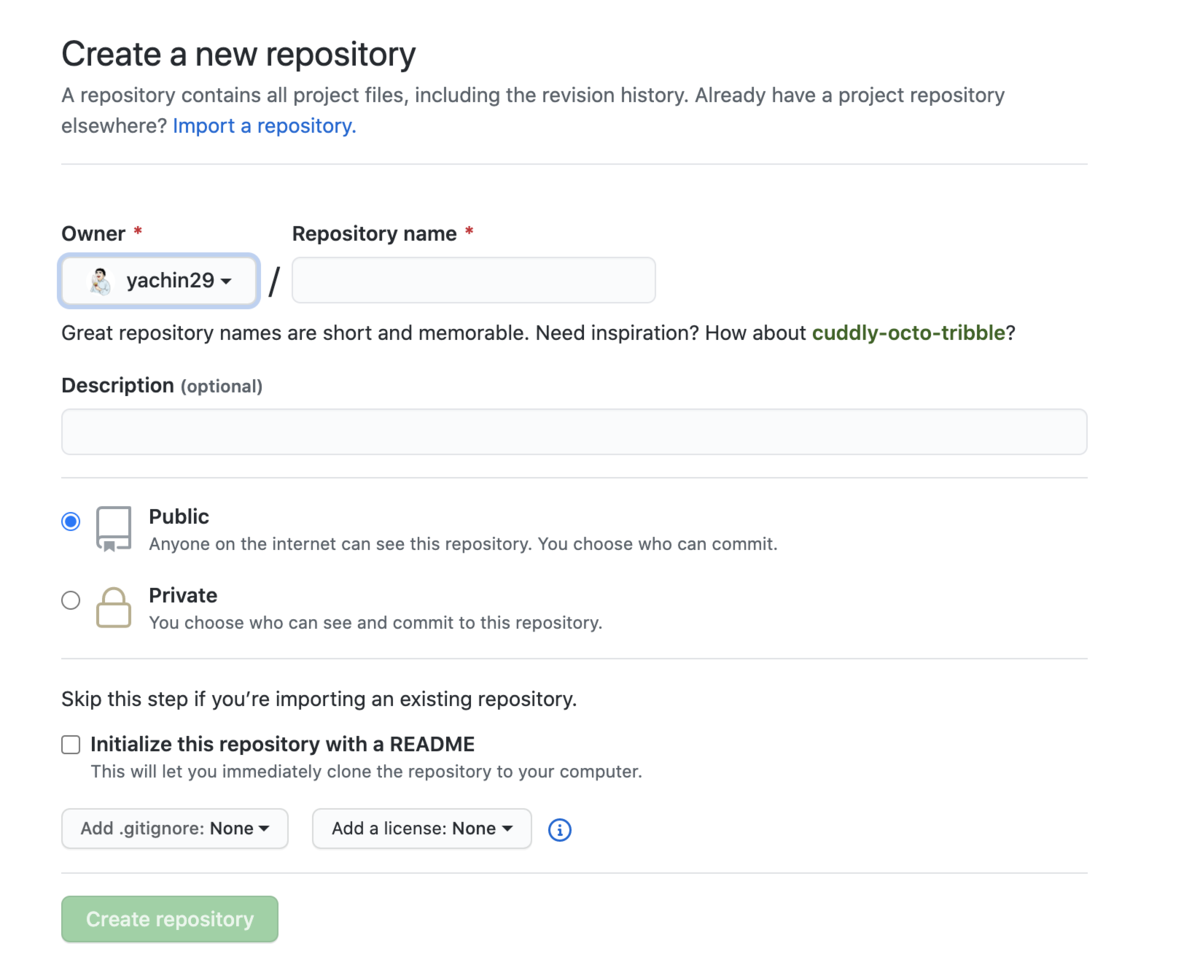Use the cuddly-octo-tribble name suggestion

(908, 333)
